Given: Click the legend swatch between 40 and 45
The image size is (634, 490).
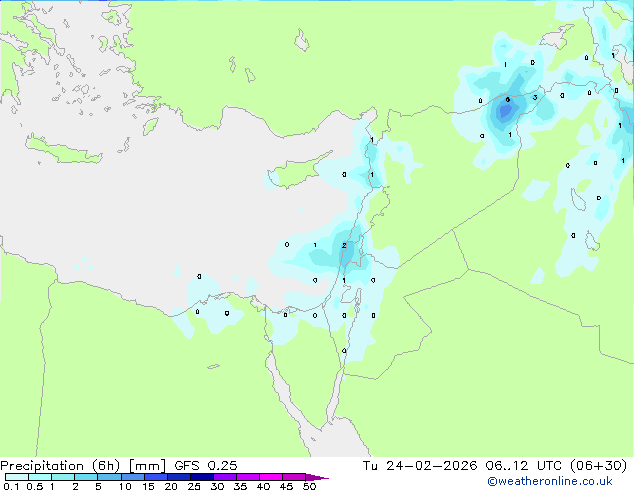Looking at the screenshot, I should tap(271, 477).
